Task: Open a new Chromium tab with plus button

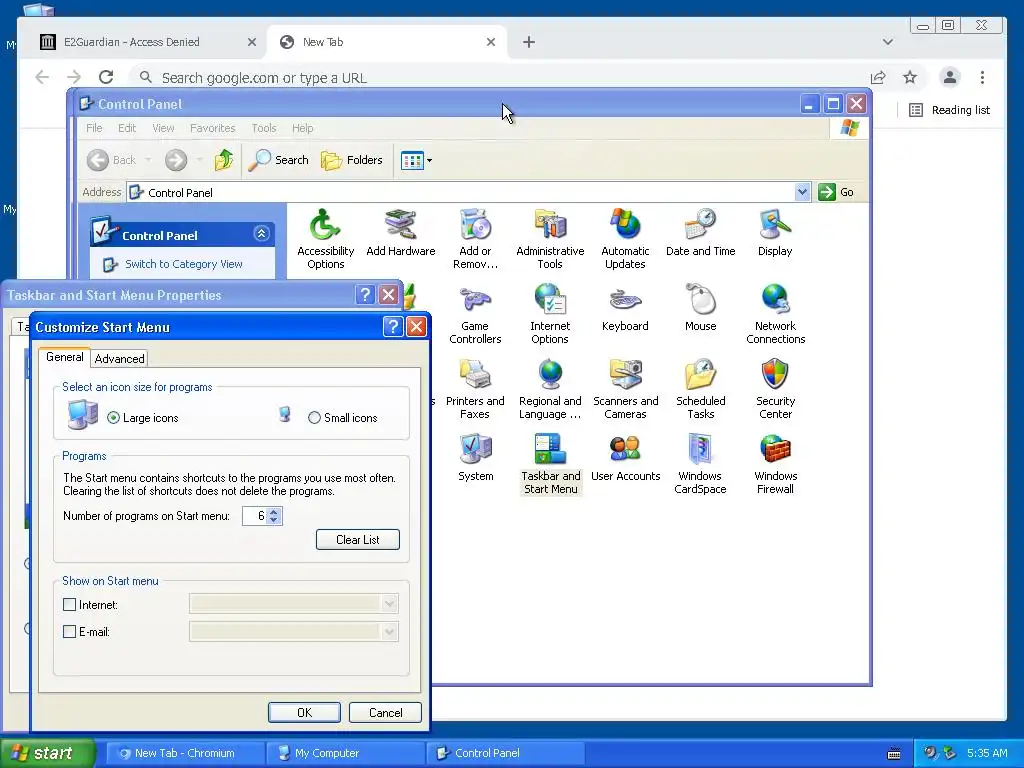Action: [x=529, y=42]
